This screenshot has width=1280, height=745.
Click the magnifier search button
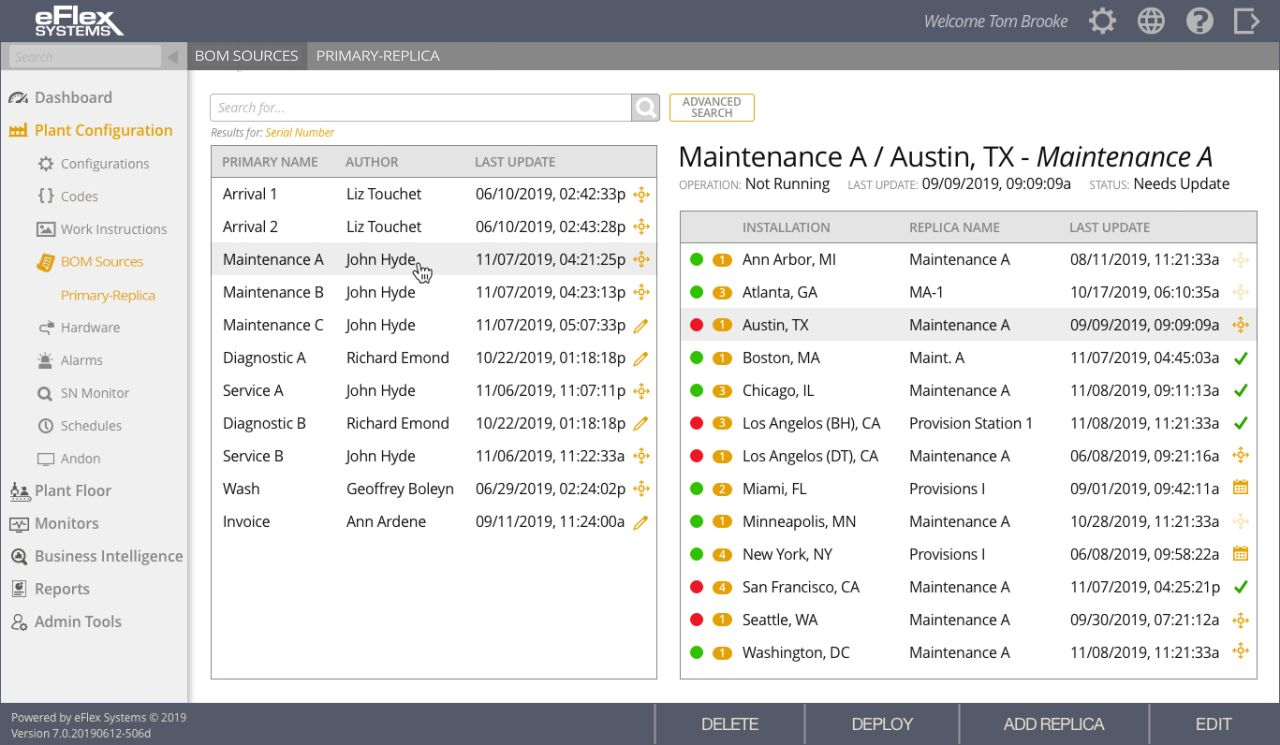tap(646, 108)
